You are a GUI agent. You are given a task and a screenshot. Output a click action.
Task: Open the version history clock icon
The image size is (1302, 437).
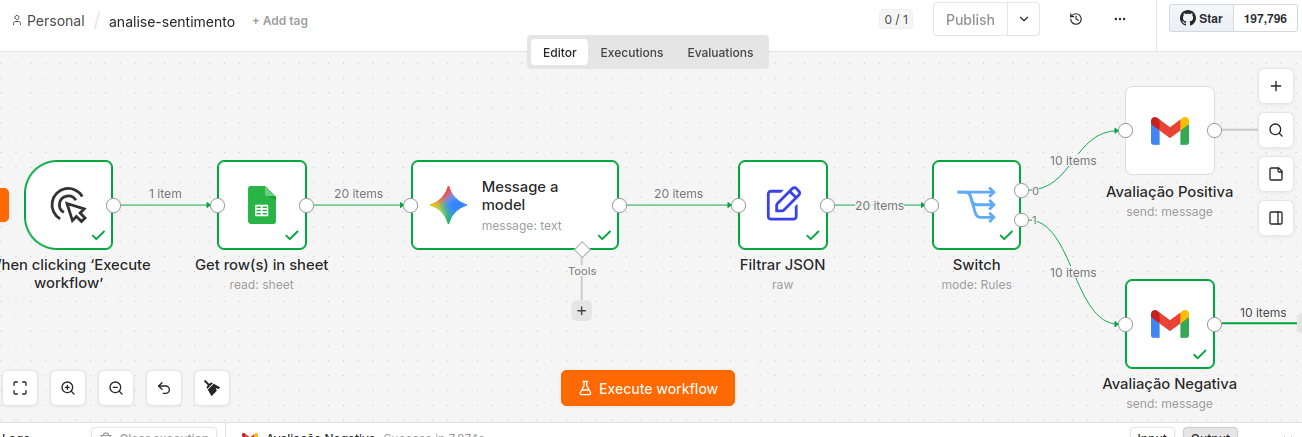coord(1076,20)
